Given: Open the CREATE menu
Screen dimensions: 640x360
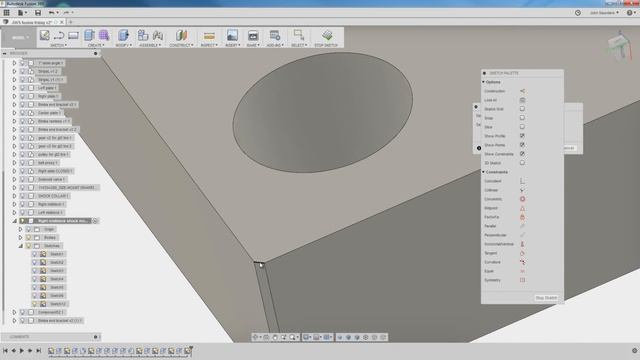Looking at the screenshot, I should point(96,45).
